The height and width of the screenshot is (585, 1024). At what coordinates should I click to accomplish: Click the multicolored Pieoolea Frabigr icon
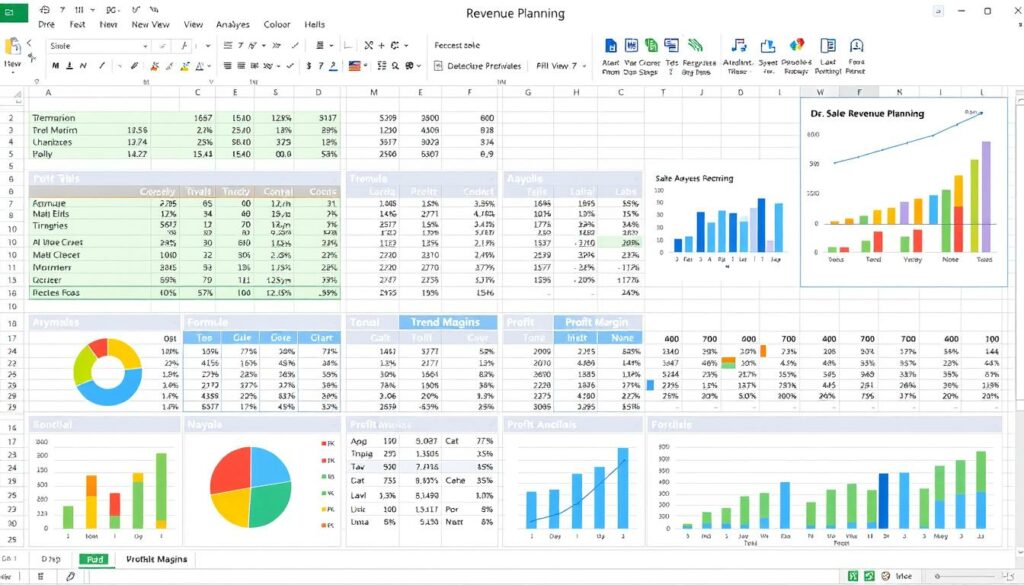[x=797, y=45]
